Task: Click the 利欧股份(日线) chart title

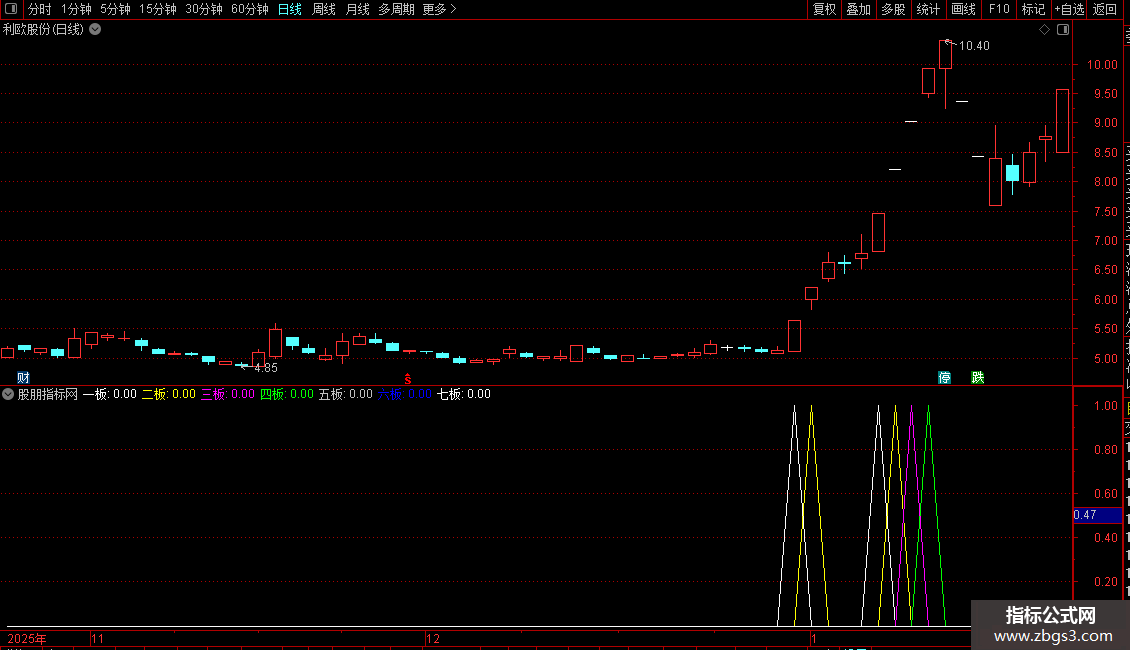Action: click(43, 30)
